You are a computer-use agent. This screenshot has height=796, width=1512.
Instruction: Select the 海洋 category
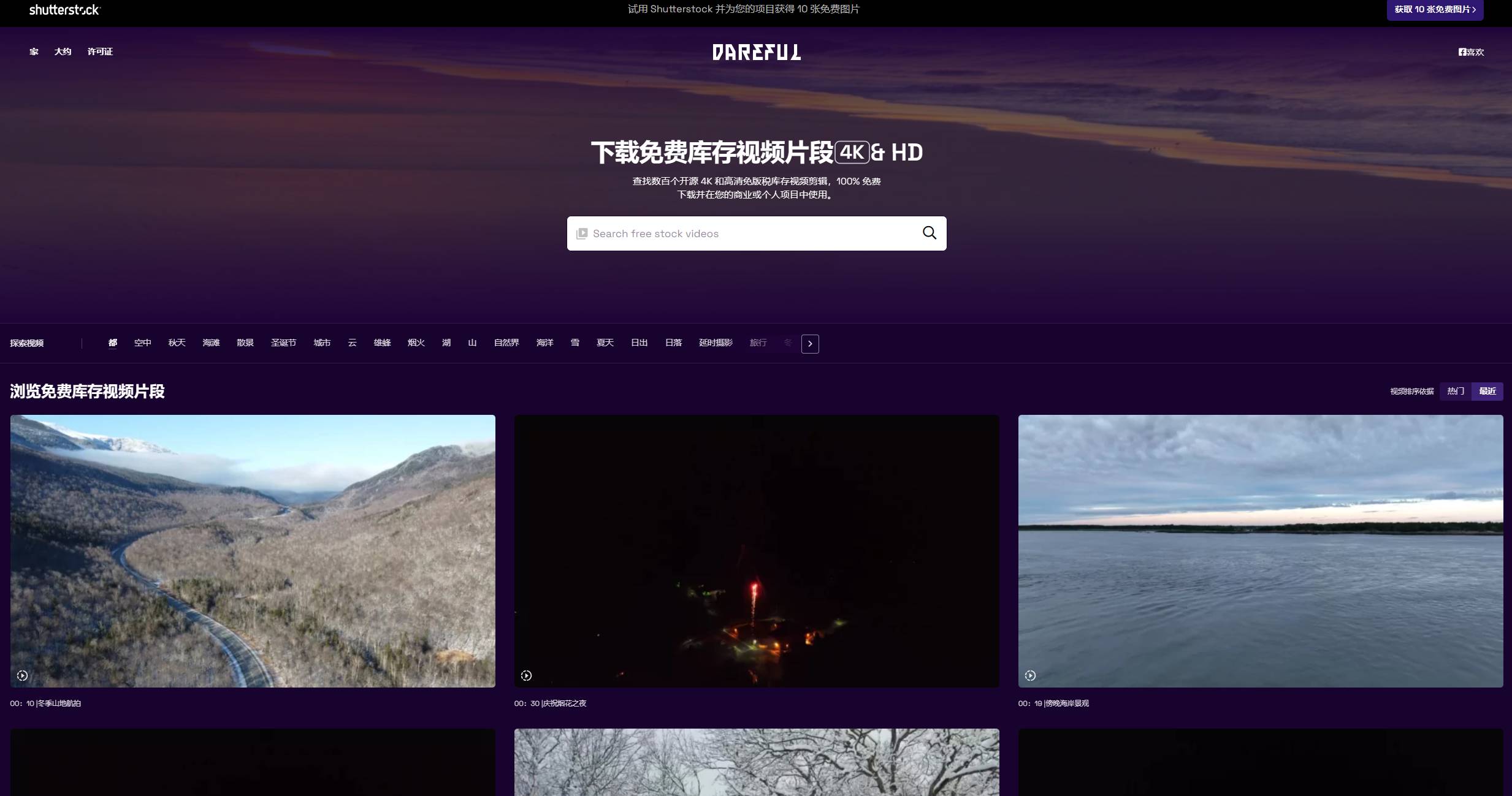click(x=545, y=343)
